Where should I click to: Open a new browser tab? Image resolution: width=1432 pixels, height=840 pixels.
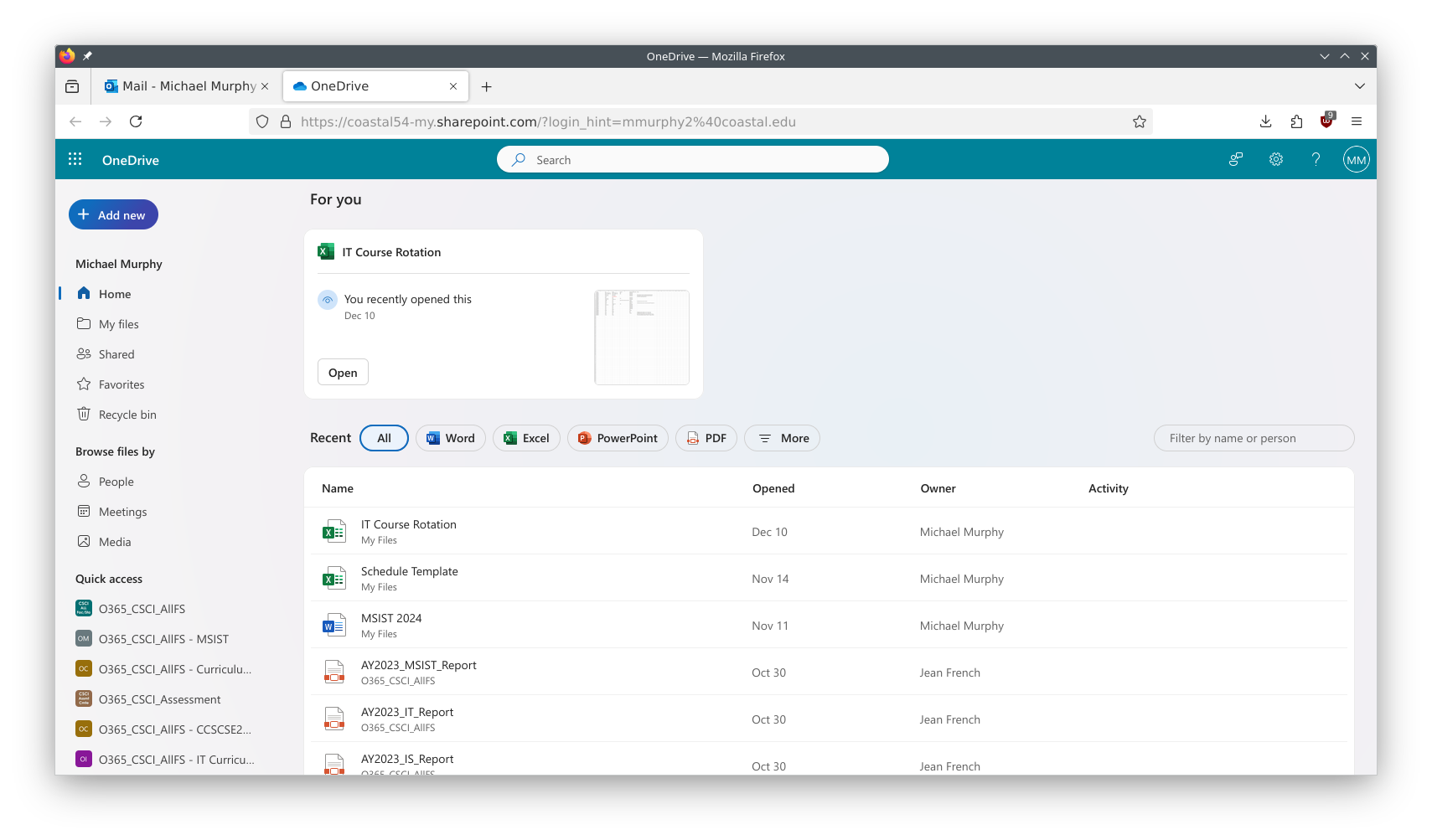point(486,86)
